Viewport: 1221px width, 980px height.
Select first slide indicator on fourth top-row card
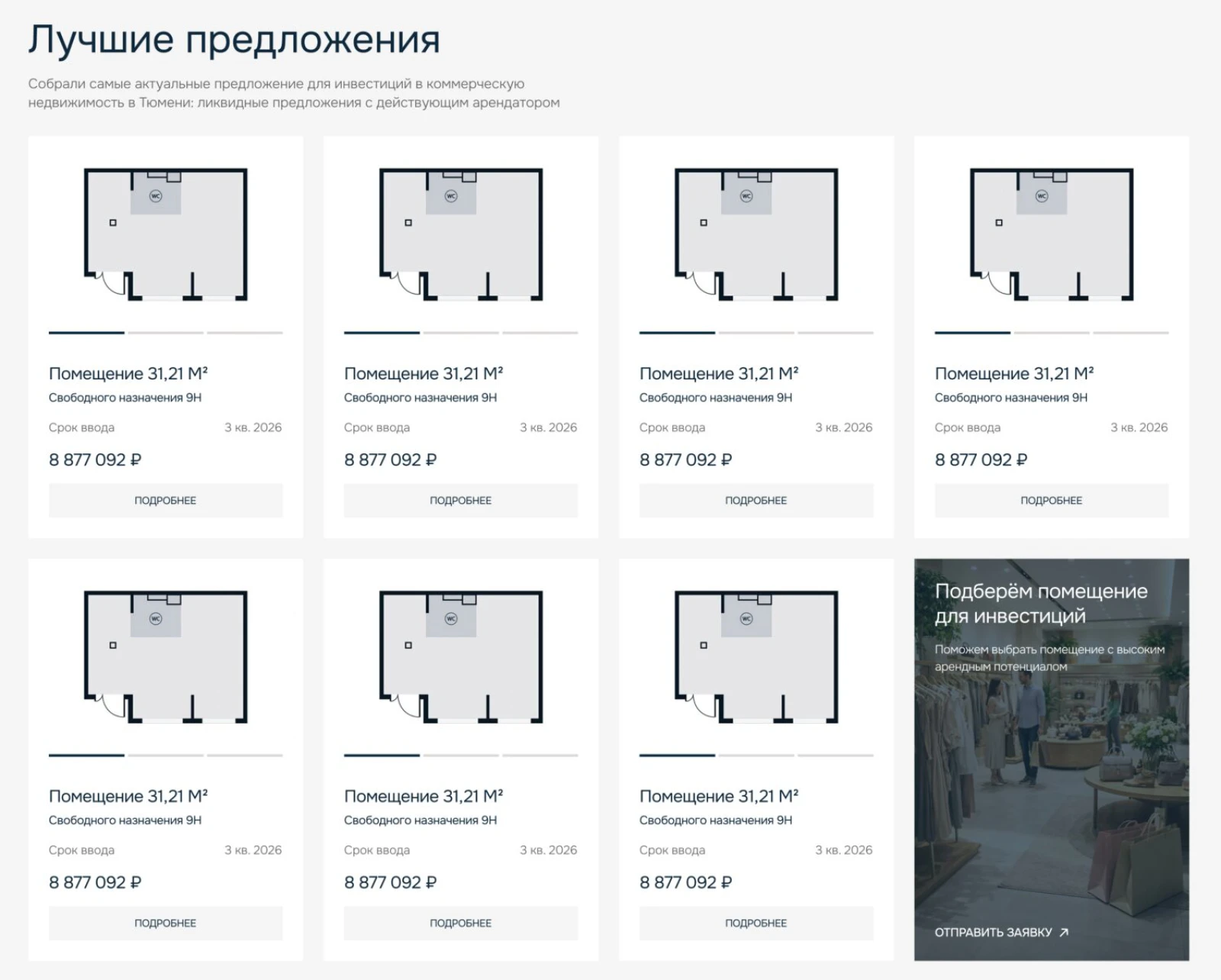[x=972, y=333]
